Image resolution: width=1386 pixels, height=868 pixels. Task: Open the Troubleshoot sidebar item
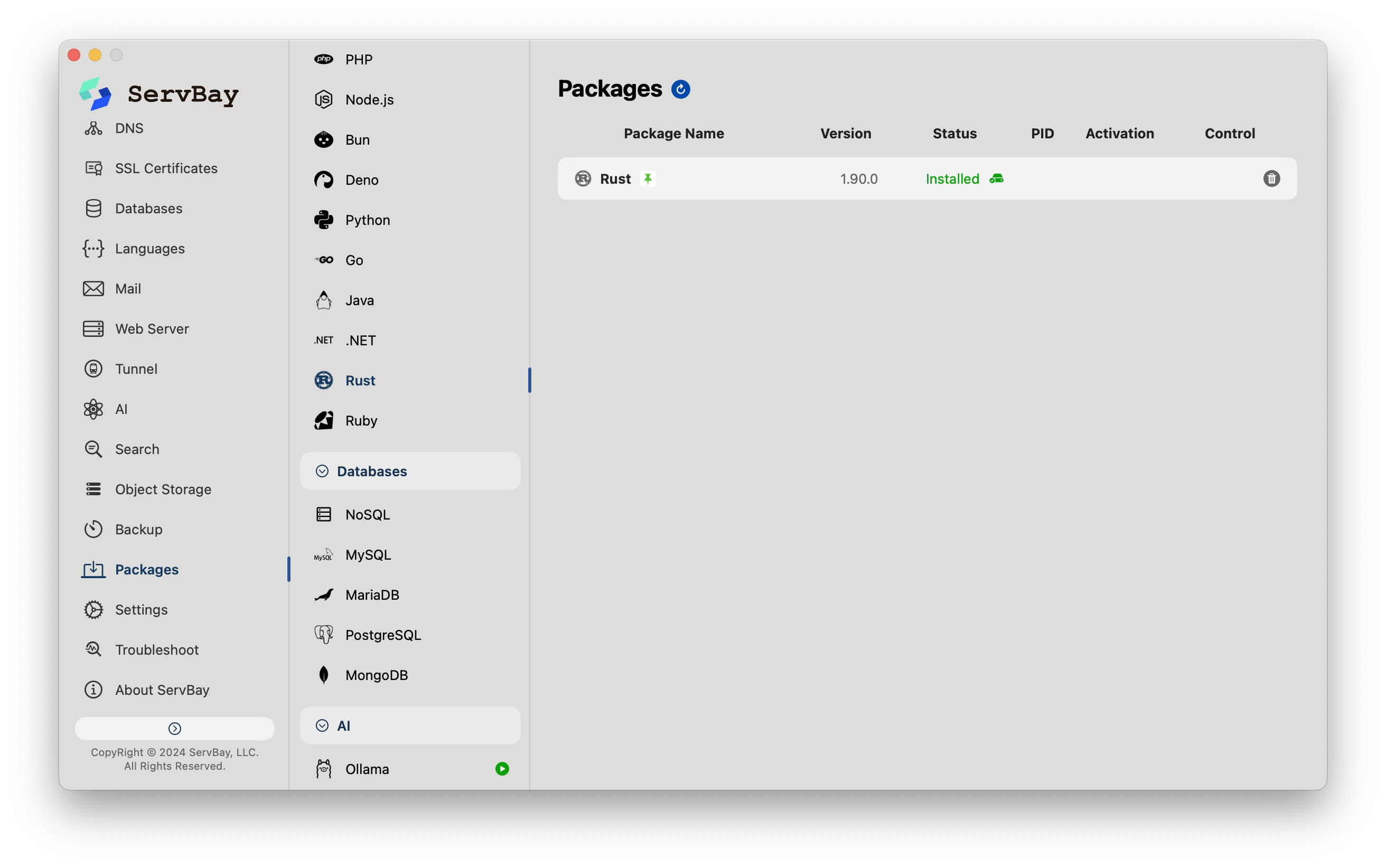pos(157,650)
